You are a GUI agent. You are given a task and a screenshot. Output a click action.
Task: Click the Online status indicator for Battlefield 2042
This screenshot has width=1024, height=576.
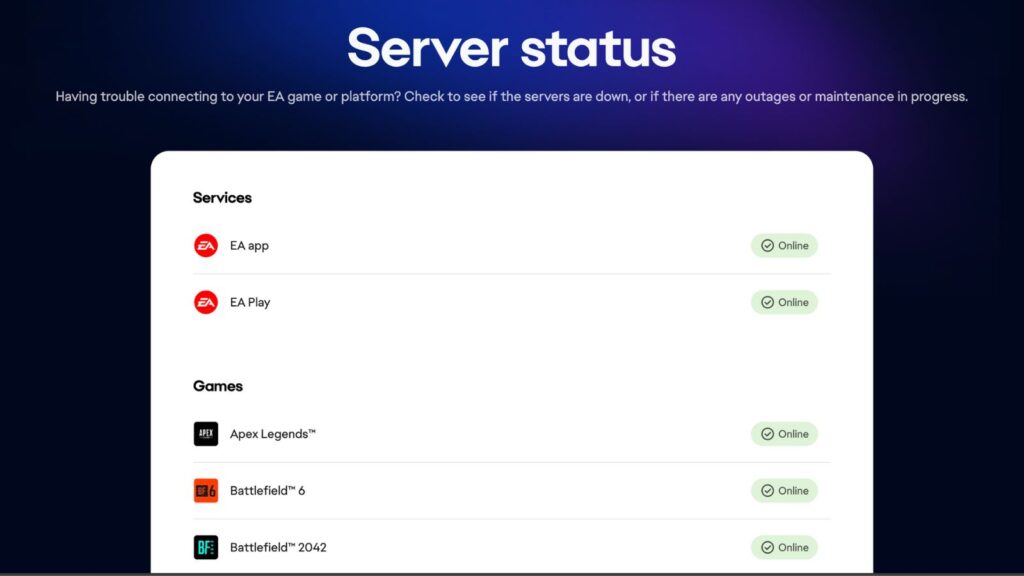pyautogui.click(x=785, y=547)
